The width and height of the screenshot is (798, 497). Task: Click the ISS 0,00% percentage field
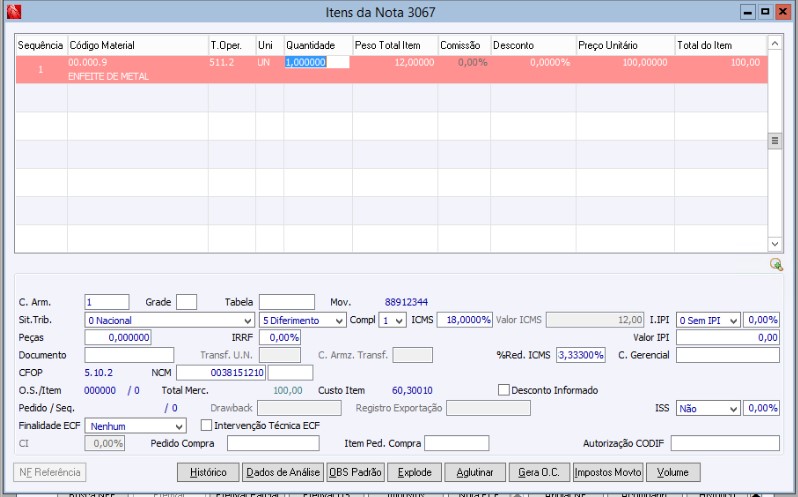pyautogui.click(x=761, y=408)
